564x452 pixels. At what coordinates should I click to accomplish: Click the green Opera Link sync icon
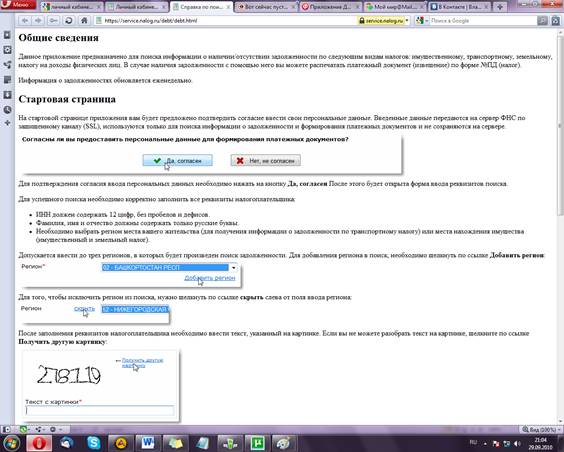pyautogui.click(x=23, y=429)
